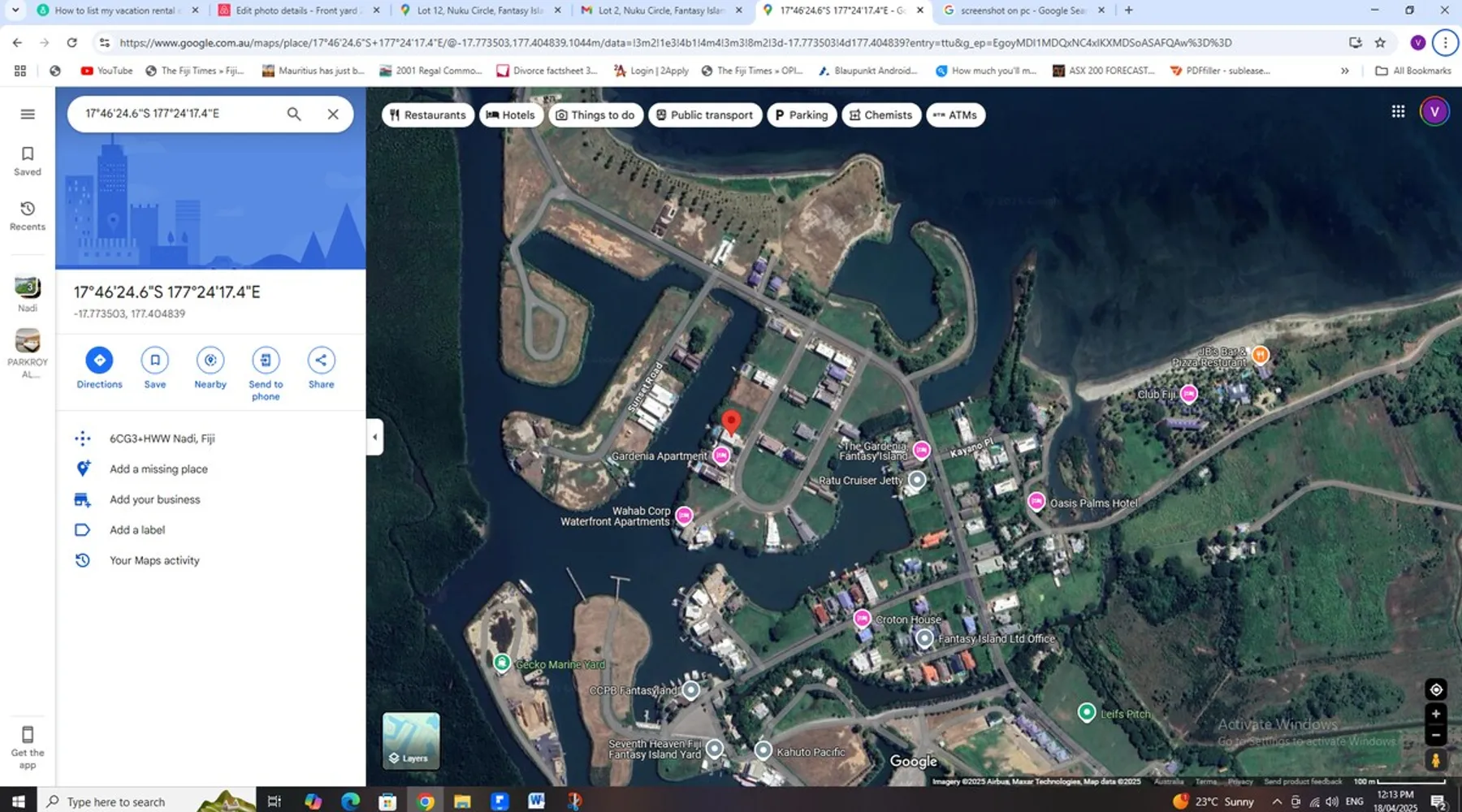Switch to the screenshot on pc tab
This screenshot has height=812, width=1462.
pyautogui.click(x=1022, y=11)
